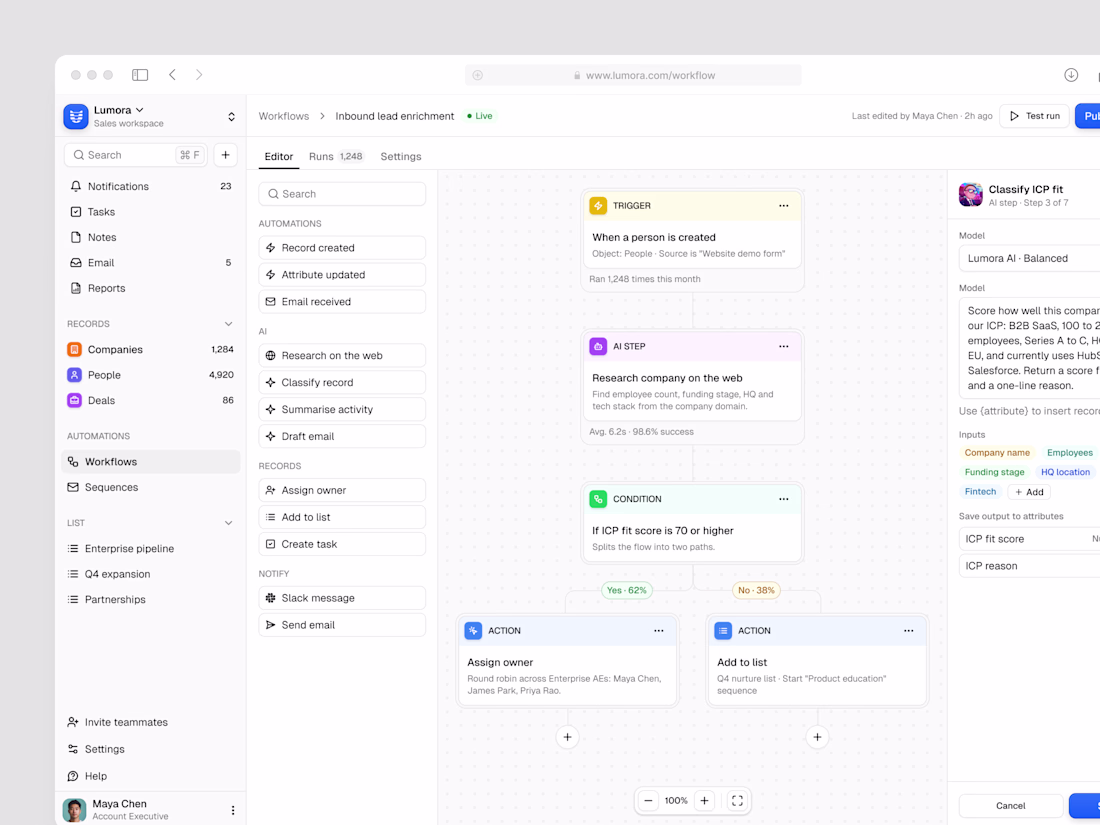1100x825 pixels.
Task: Switch to the Runs tab
Action: click(335, 156)
